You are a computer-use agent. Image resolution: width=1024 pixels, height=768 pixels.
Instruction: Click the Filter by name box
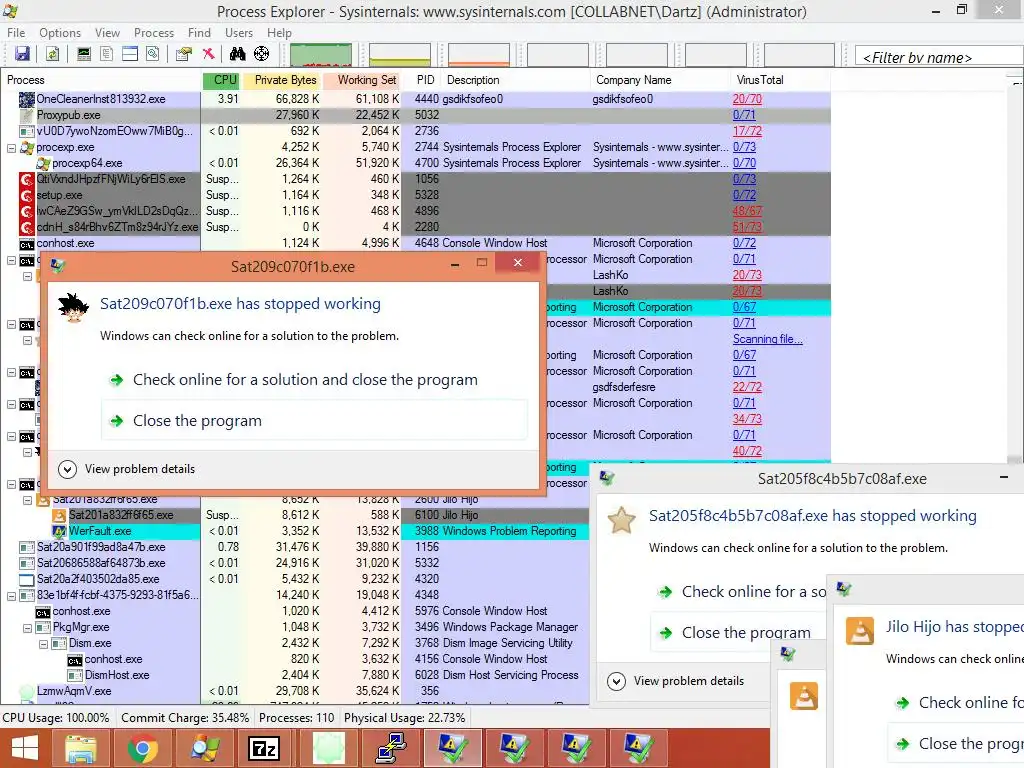point(939,57)
